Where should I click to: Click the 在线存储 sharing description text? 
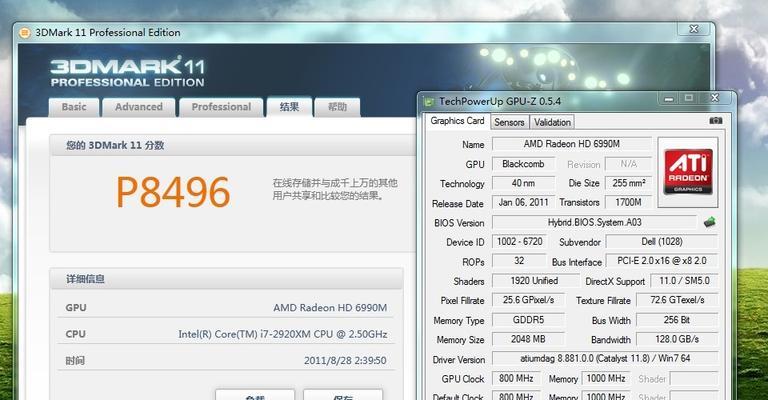pyautogui.click(x=335, y=189)
